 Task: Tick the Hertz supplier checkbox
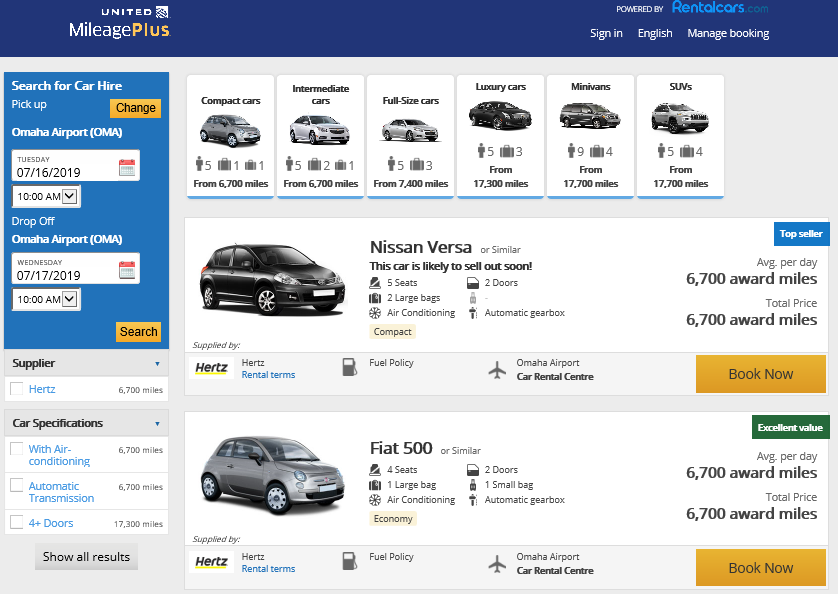point(17,389)
